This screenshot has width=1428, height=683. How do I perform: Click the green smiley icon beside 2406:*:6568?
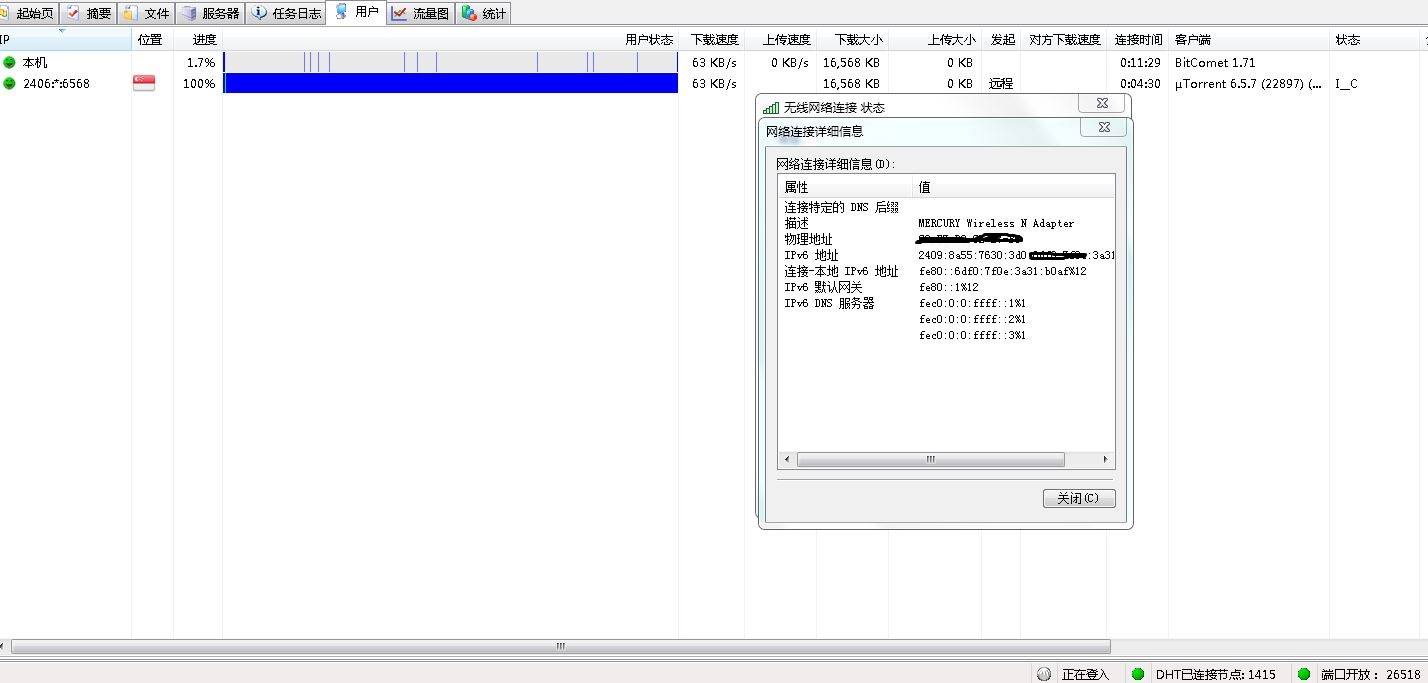(9, 84)
